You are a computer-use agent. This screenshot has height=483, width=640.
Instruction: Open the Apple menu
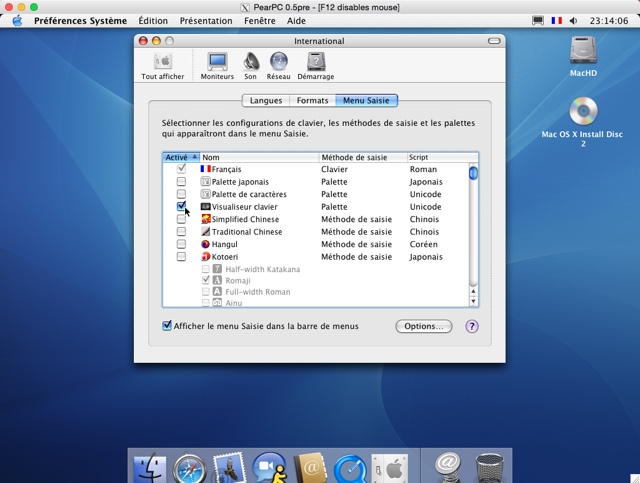coord(17,20)
